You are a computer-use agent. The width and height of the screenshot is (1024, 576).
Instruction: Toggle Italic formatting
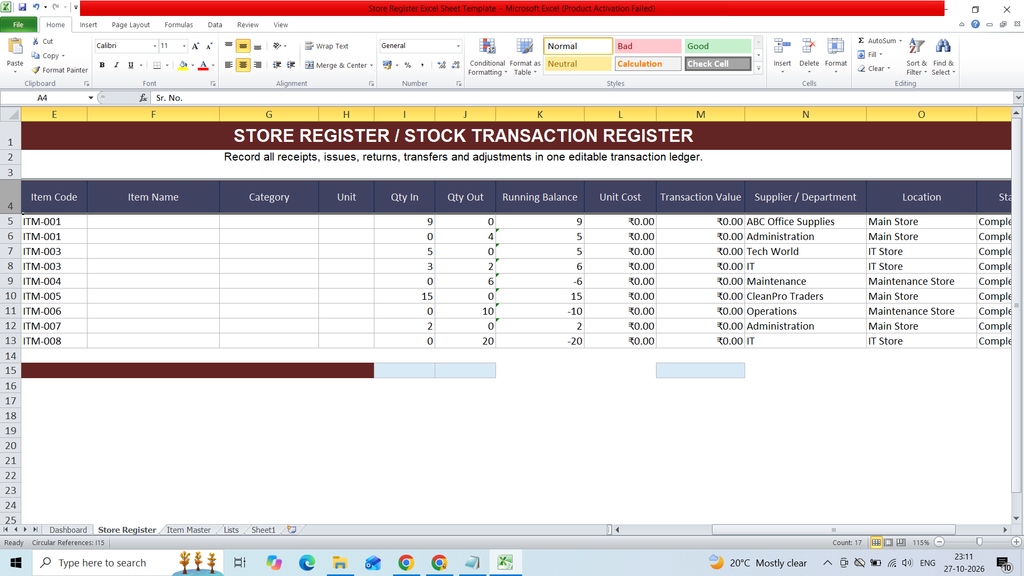[116, 65]
